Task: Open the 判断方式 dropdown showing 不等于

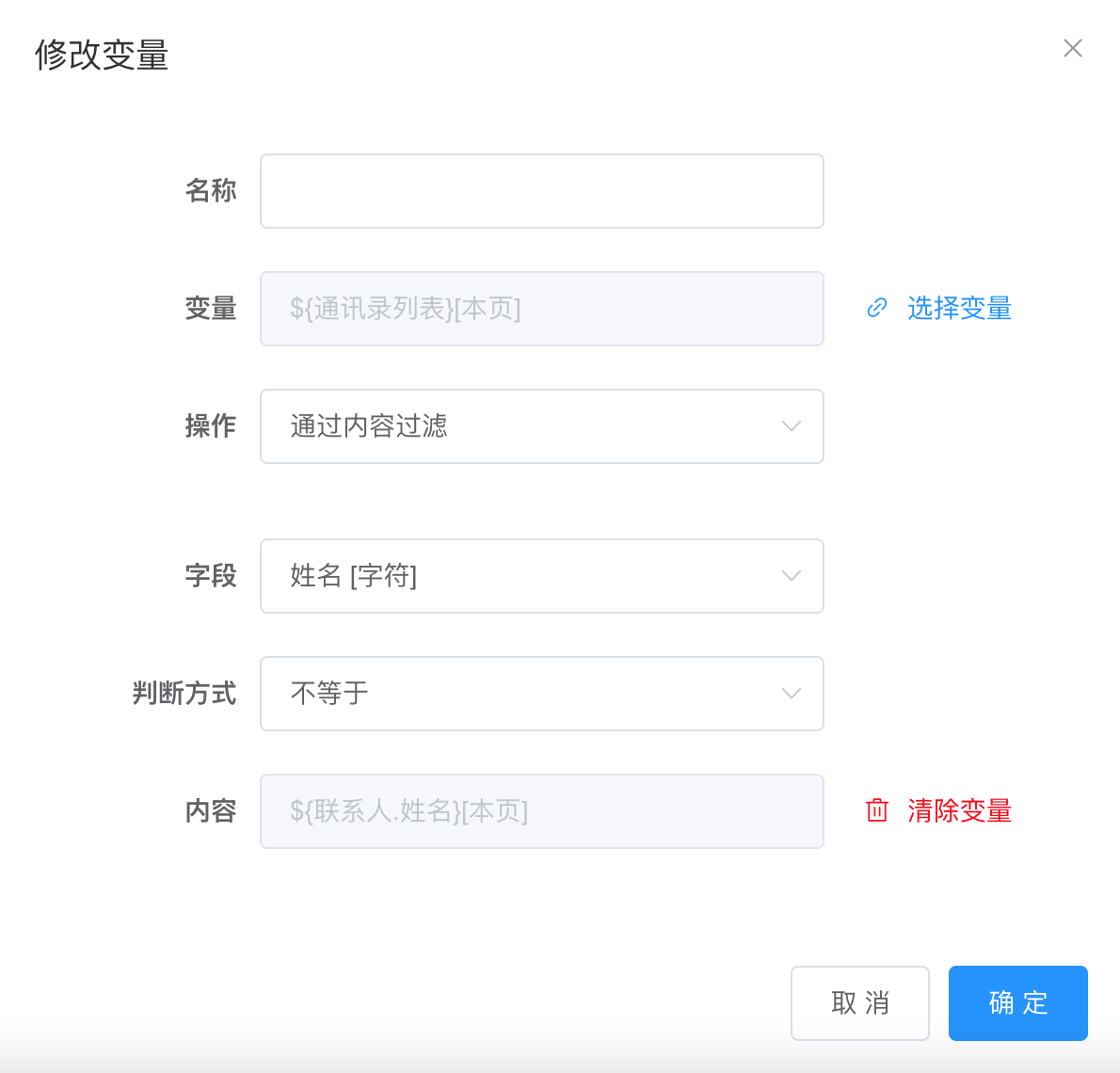Action: pos(542,694)
